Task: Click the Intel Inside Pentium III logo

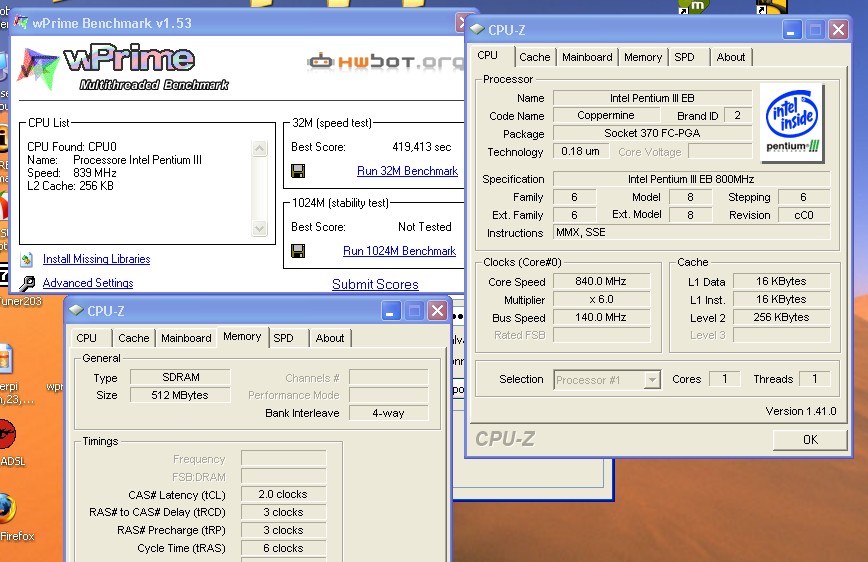Action: pyautogui.click(x=792, y=122)
